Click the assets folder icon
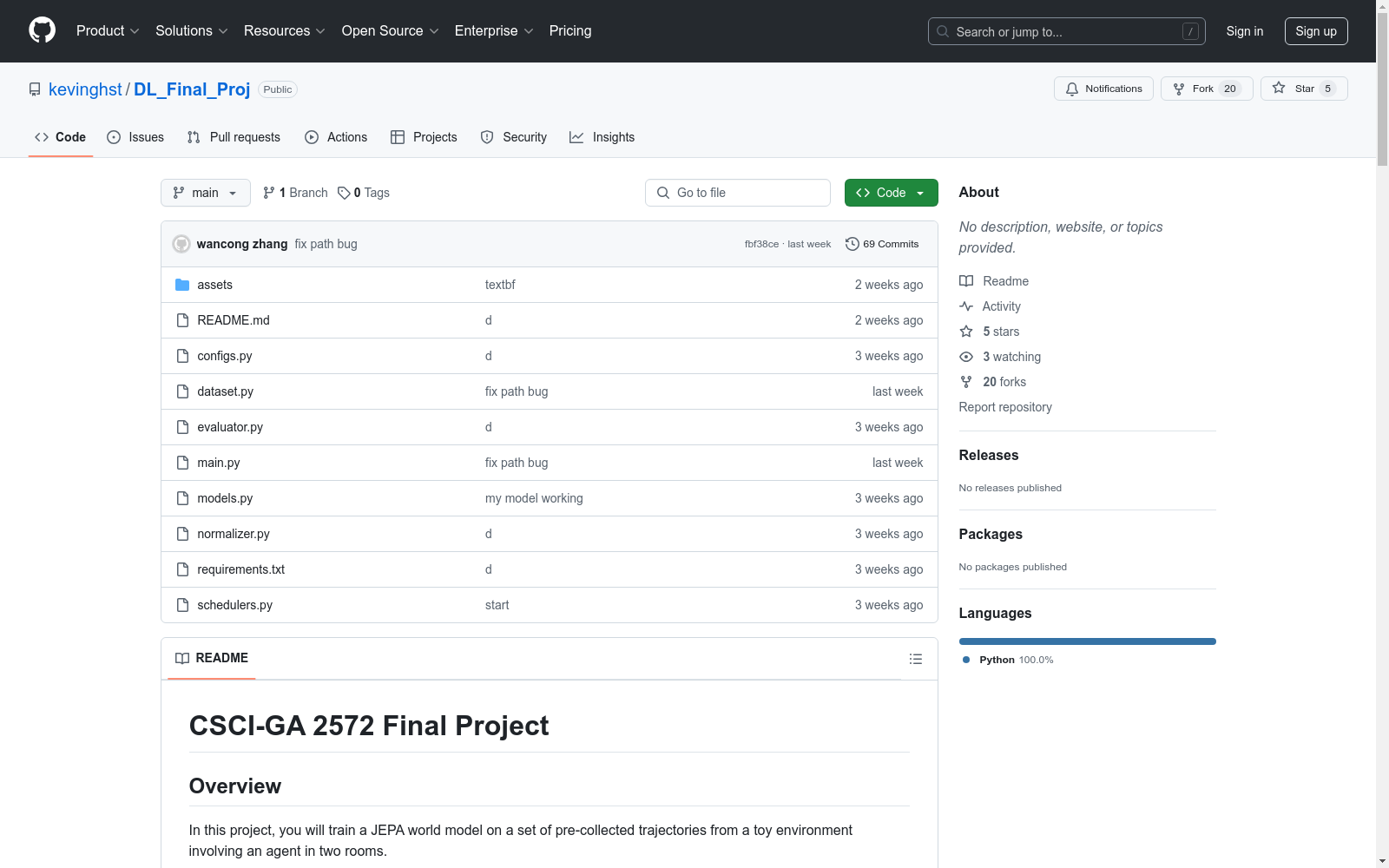 click(182, 285)
